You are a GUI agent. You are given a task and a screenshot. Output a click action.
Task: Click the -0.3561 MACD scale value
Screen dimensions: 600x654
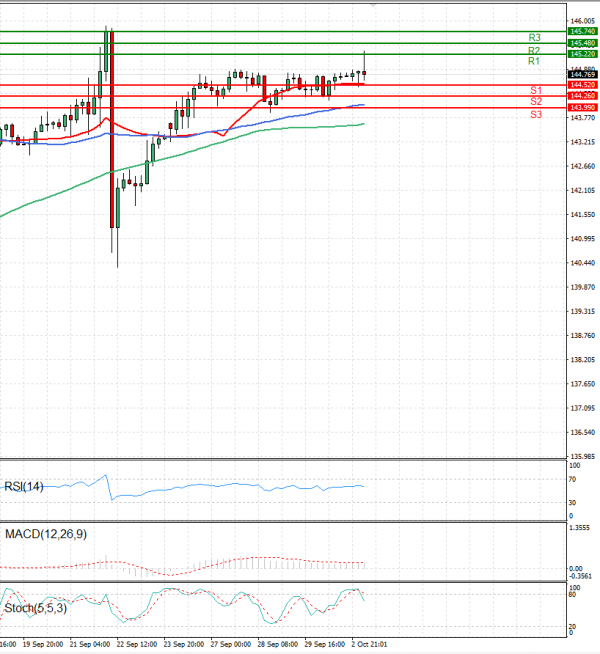coord(581,576)
